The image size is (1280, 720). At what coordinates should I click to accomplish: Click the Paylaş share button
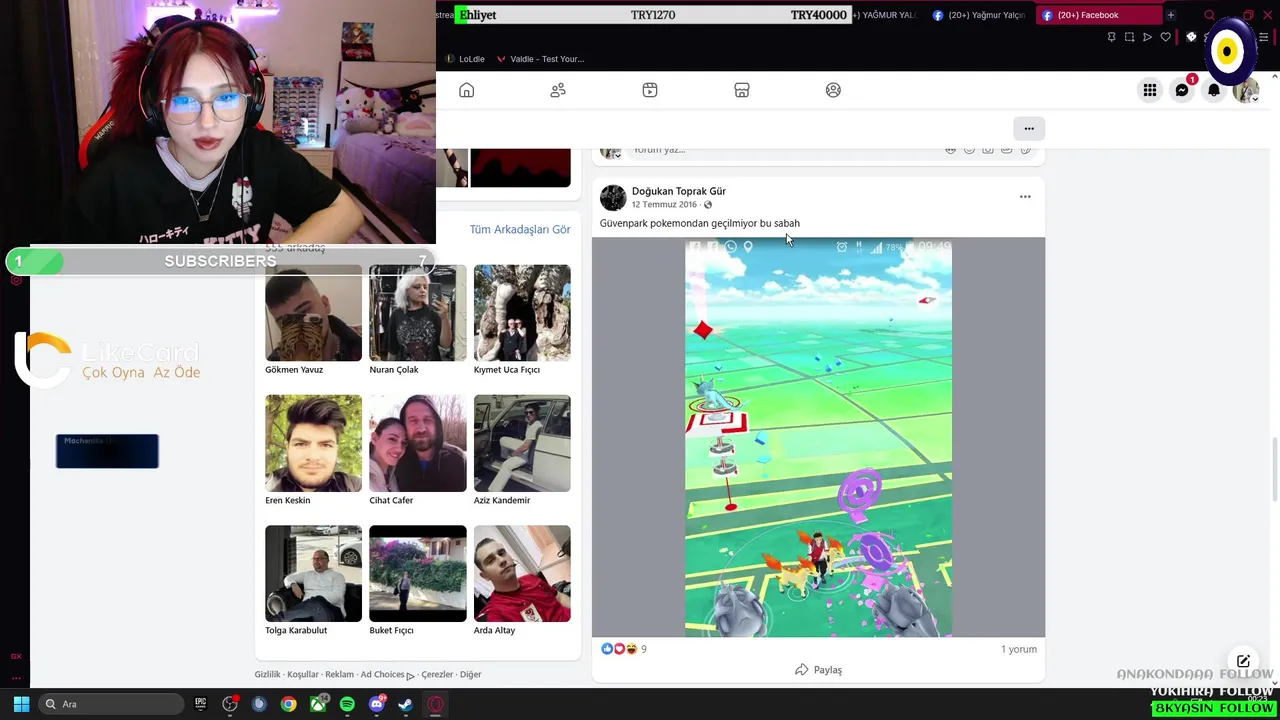coord(818,670)
